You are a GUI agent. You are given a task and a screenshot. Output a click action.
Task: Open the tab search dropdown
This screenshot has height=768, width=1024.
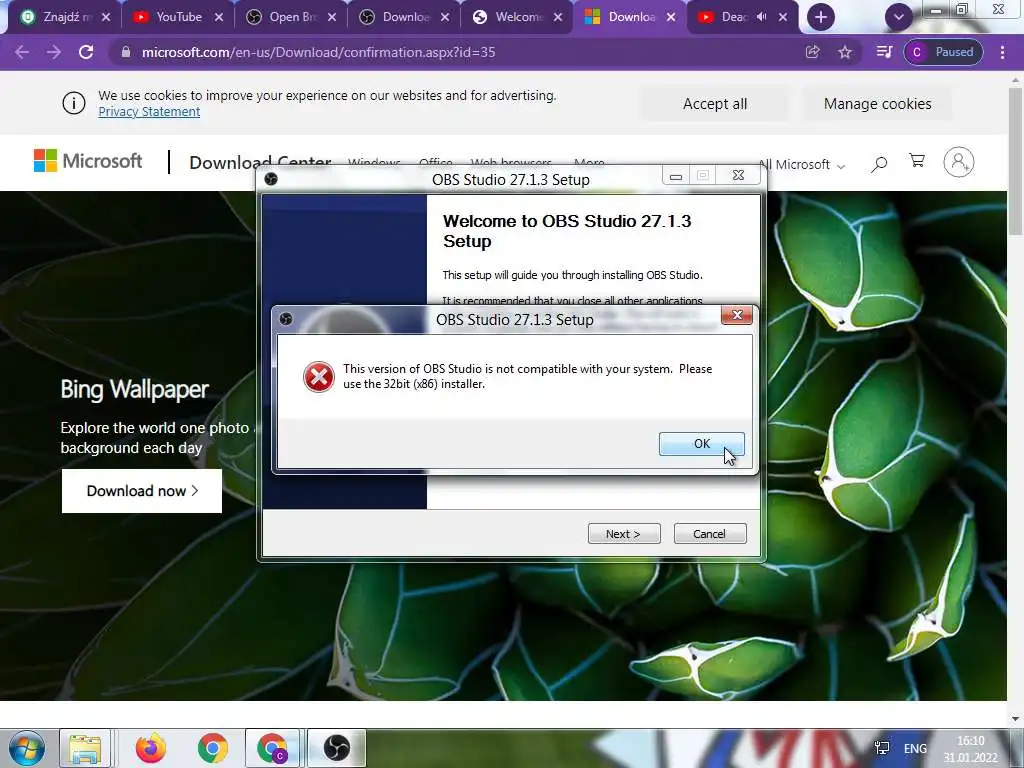click(x=899, y=17)
